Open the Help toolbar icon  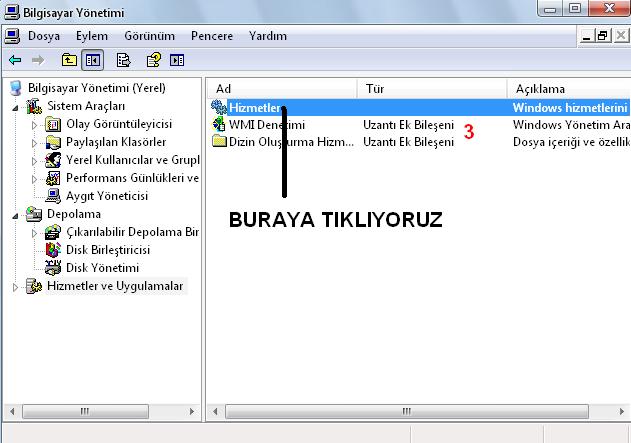[154, 60]
